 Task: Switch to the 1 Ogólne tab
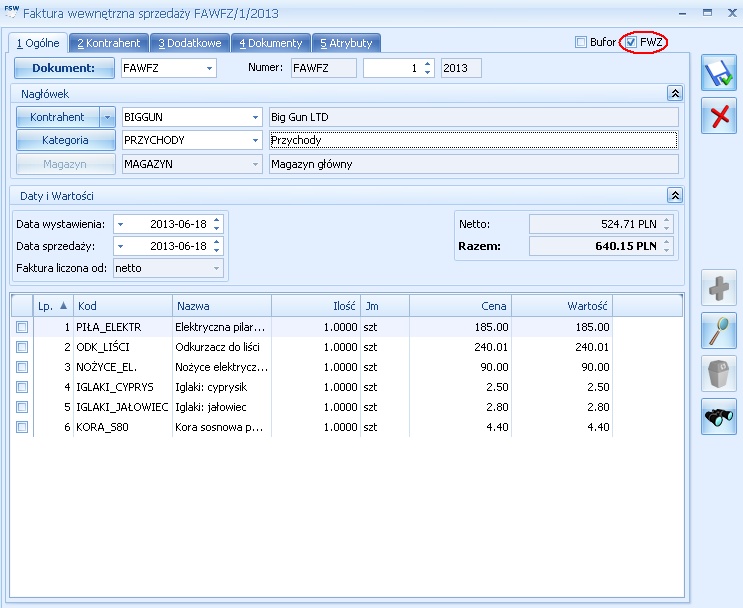[38, 43]
